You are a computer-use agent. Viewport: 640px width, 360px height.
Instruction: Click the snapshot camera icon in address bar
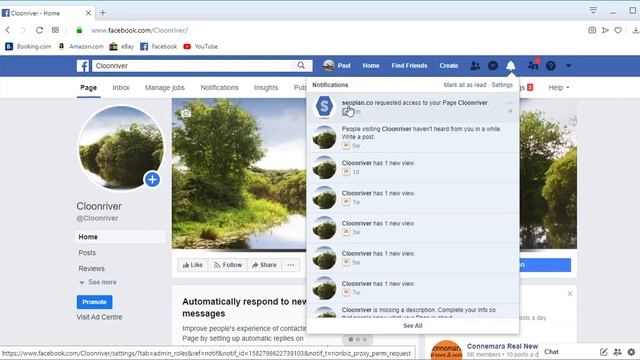click(592, 30)
